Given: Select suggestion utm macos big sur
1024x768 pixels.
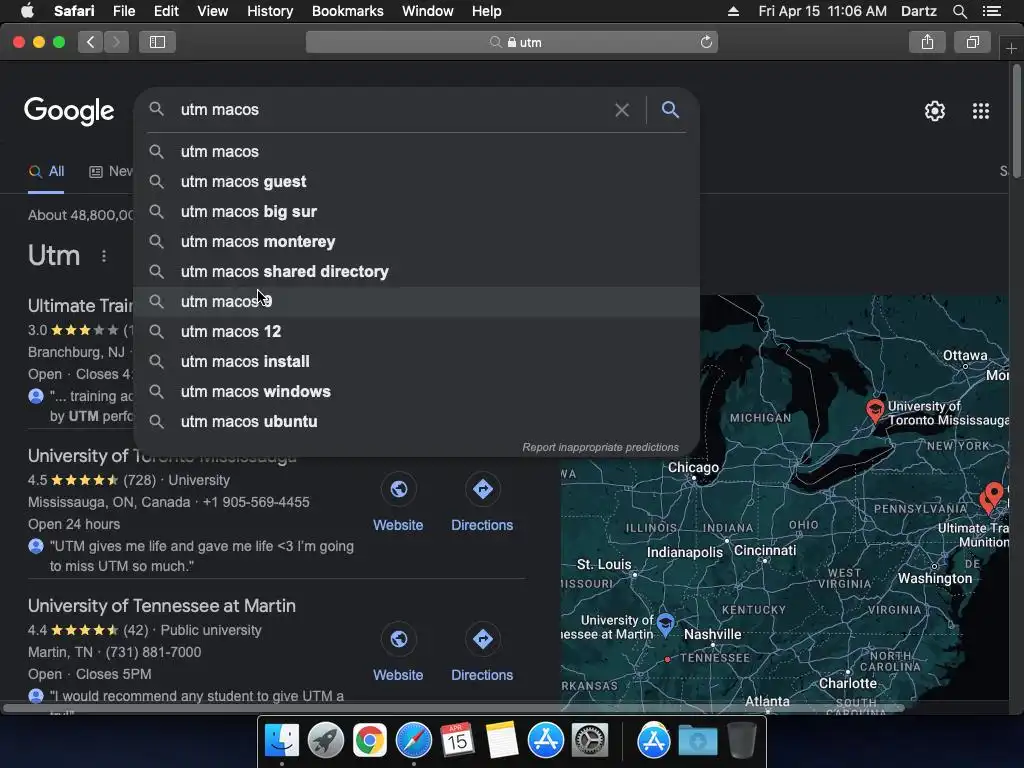Looking at the screenshot, I should tap(417, 212).
